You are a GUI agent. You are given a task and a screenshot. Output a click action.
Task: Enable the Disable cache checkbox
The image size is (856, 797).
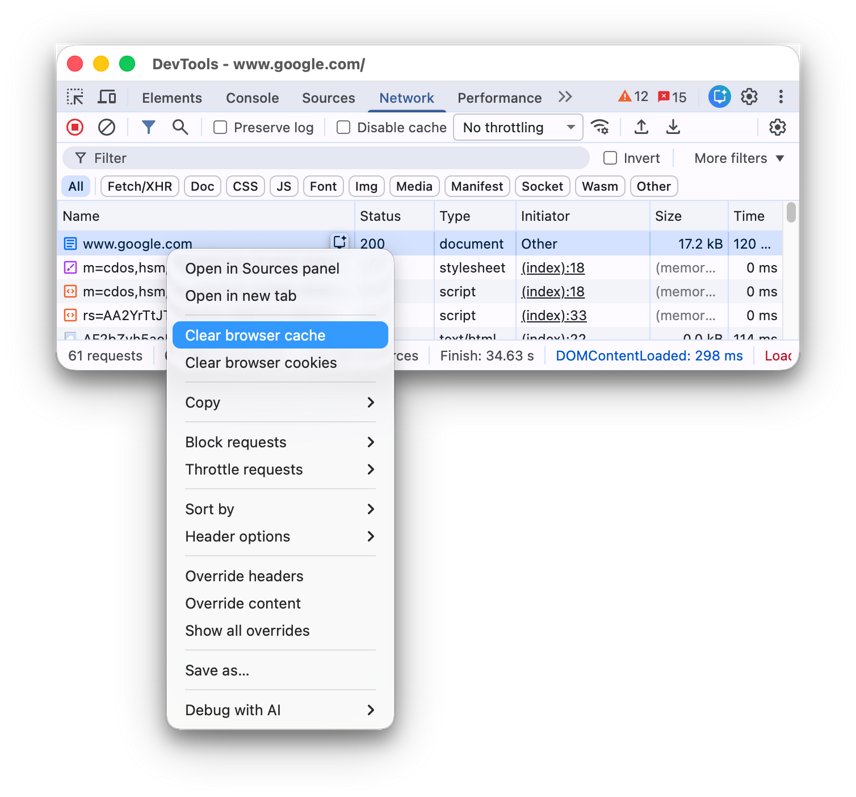(343, 127)
